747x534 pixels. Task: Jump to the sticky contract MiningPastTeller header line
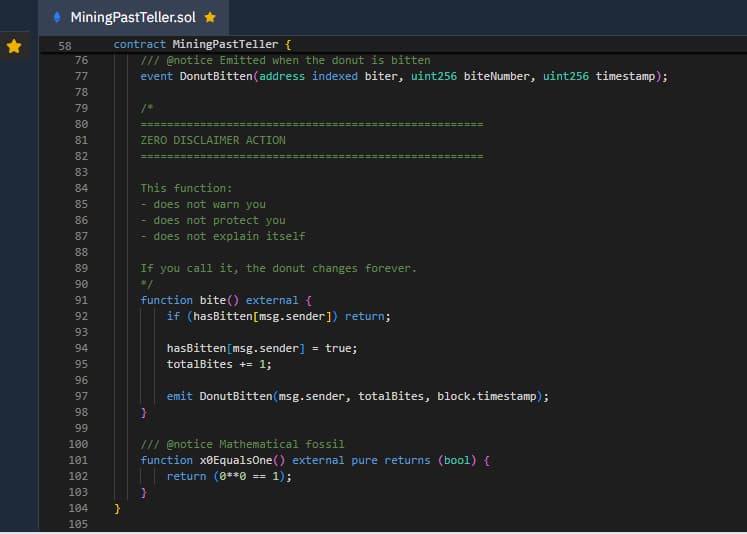coord(202,44)
